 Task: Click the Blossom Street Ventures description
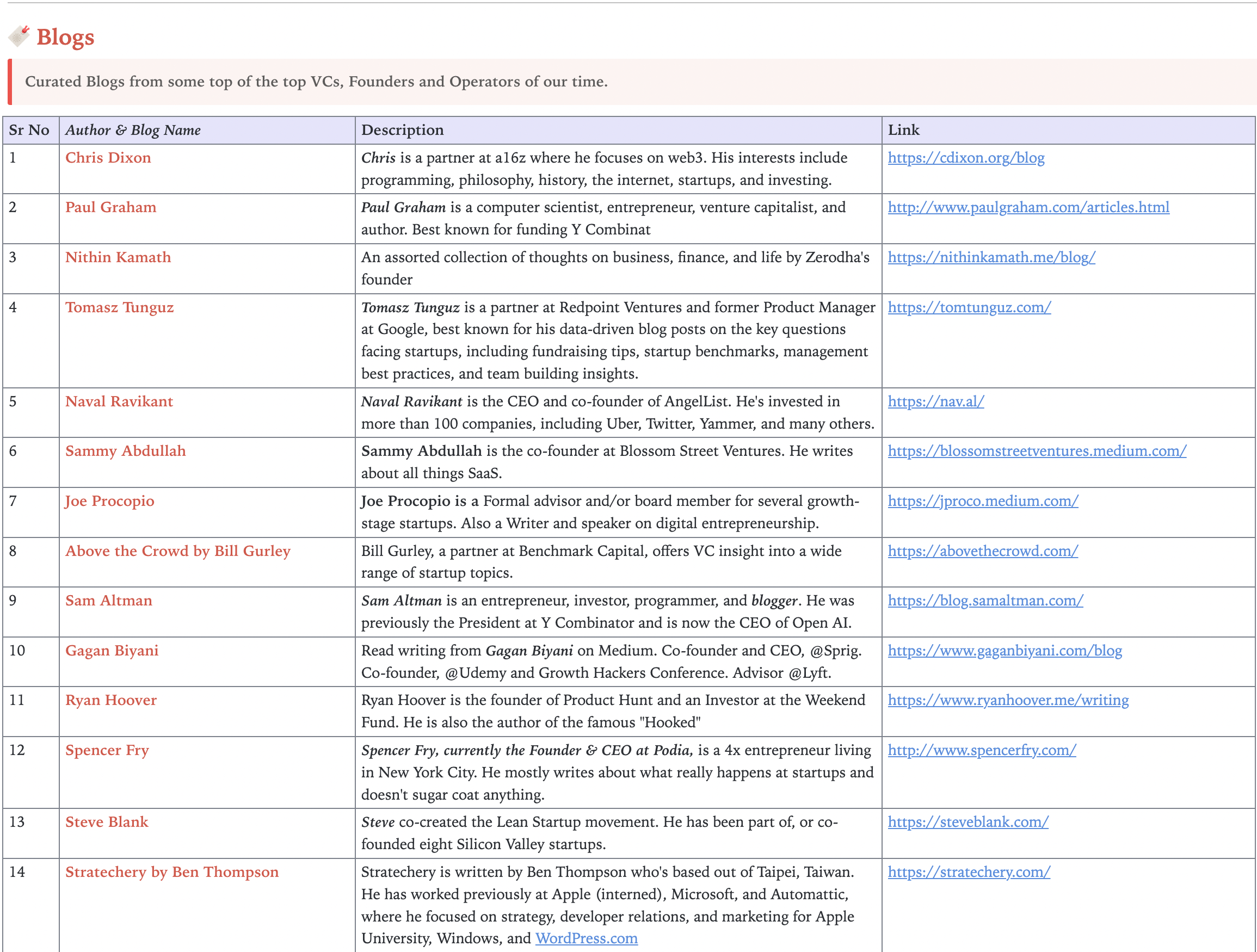[607, 462]
